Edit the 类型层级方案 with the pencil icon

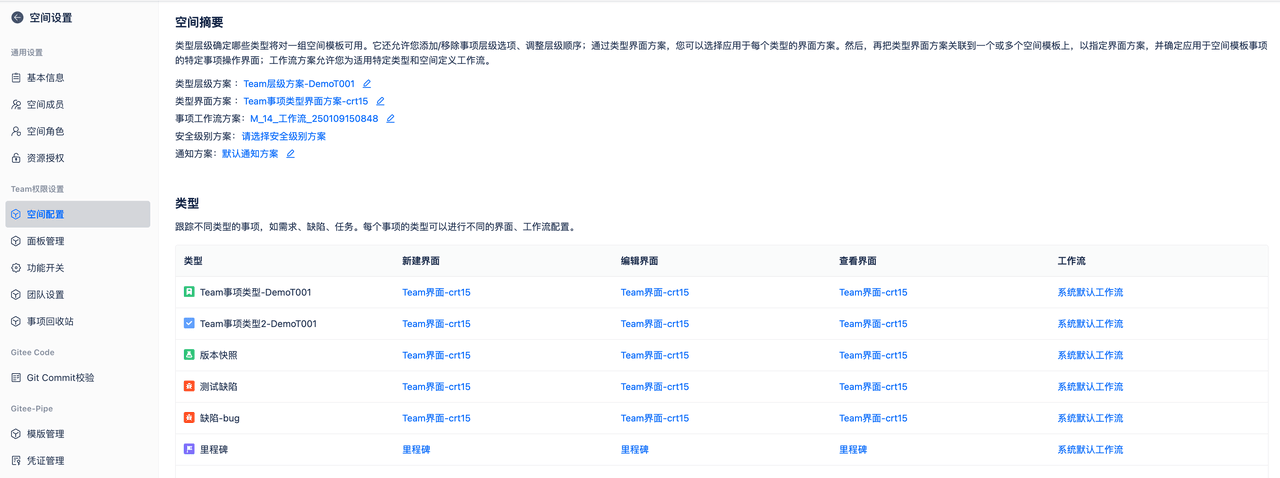point(367,84)
